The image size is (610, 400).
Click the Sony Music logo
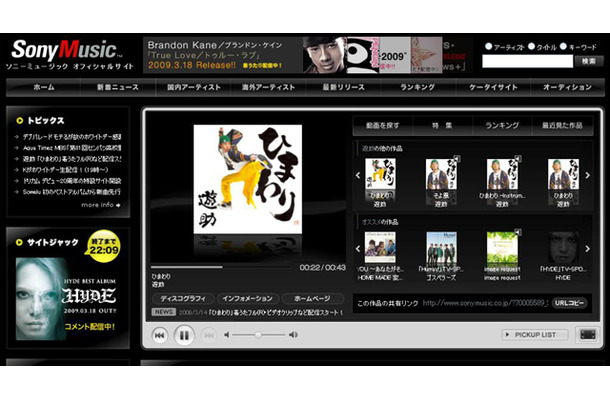[x=67, y=50]
